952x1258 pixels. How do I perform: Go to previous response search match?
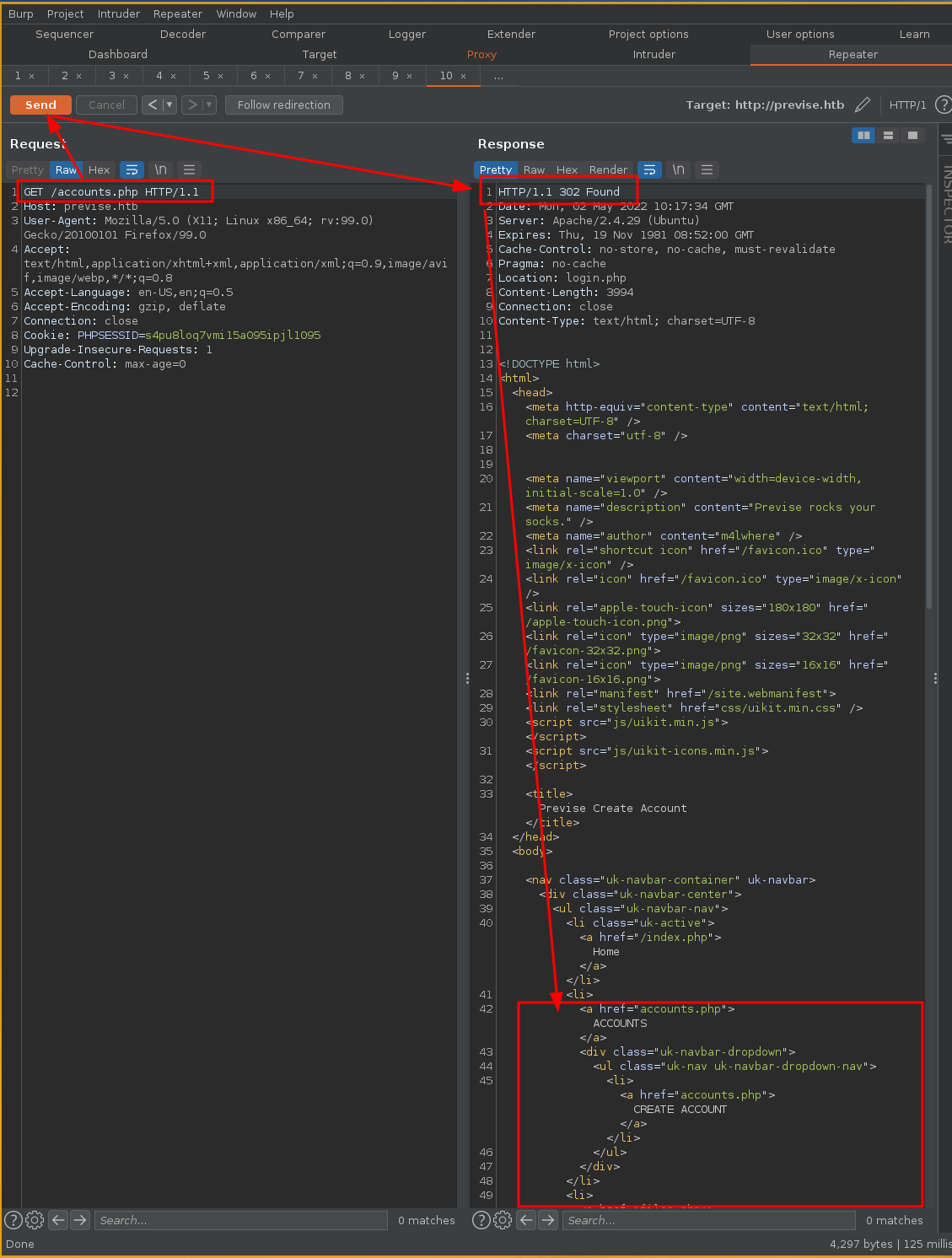point(526,1220)
